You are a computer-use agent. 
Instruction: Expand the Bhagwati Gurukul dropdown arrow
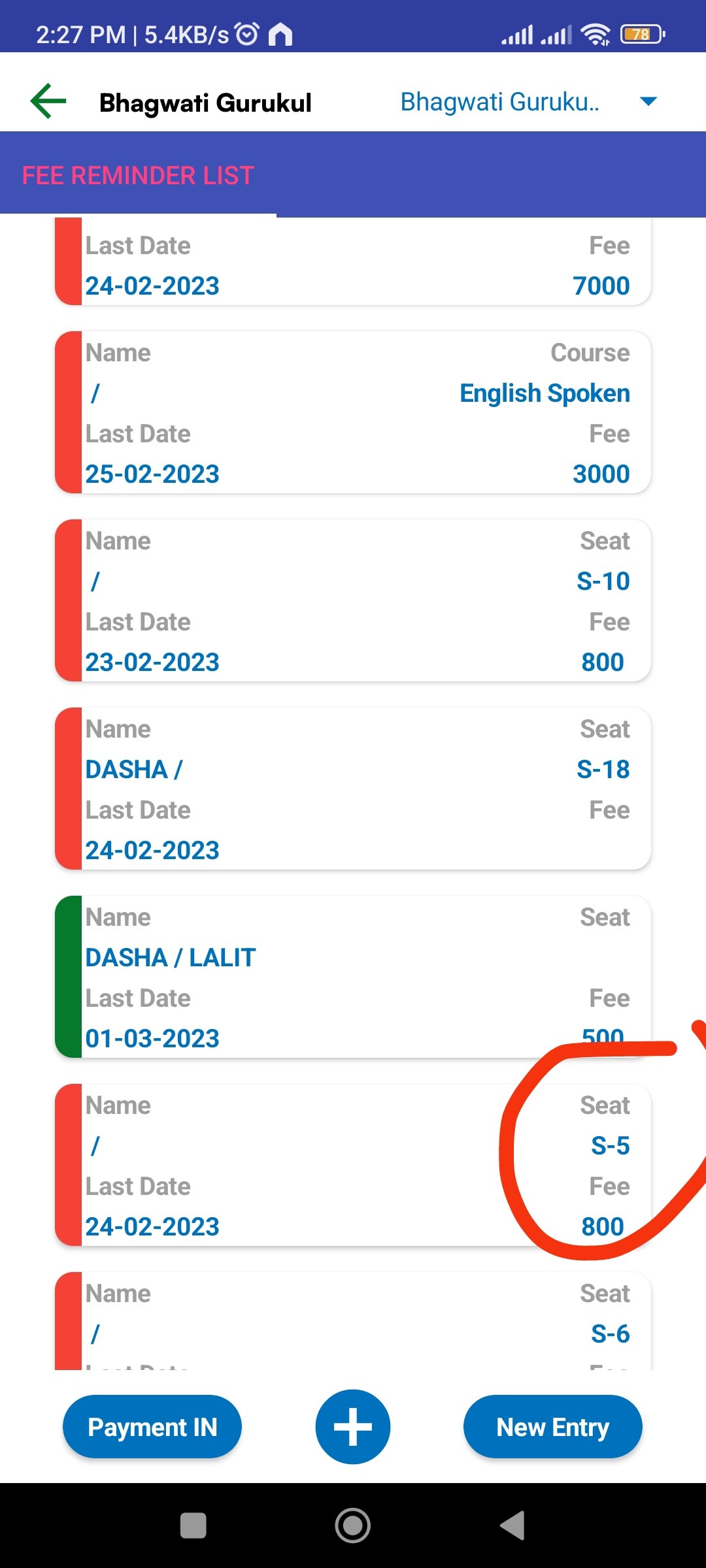pos(648,102)
